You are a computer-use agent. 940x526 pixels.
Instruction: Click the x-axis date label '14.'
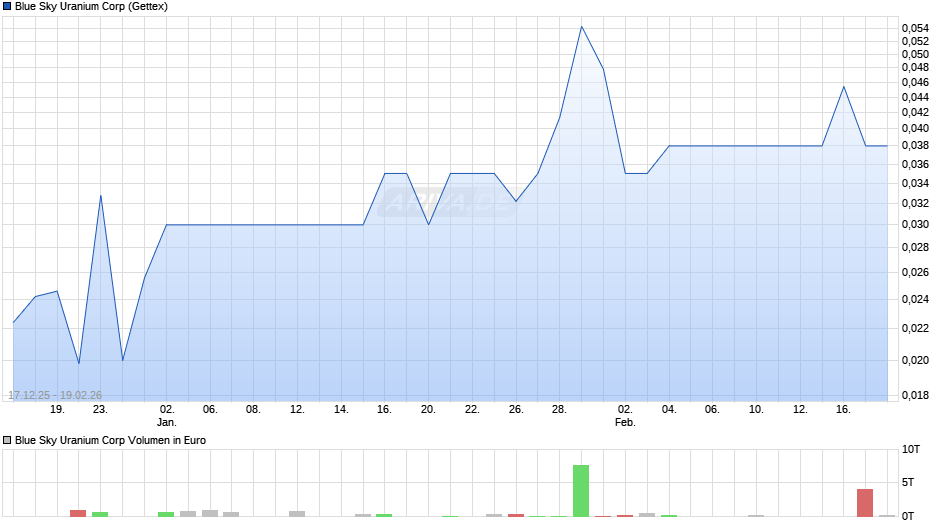click(x=341, y=410)
